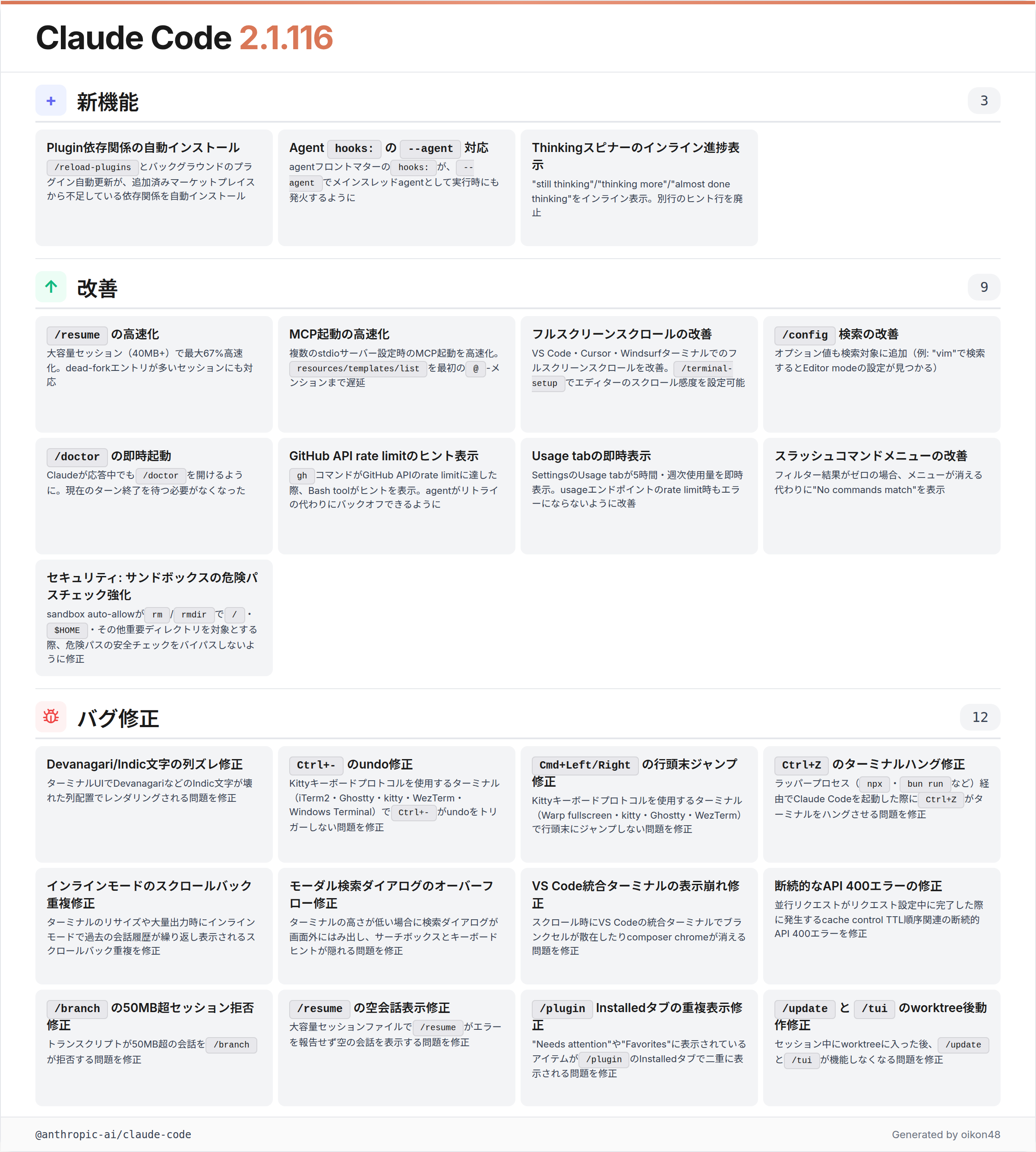The image size is (1036, 1152).
Task: Select the "フルスクリーンスクロールの改善" card title
Action: [x=622, y=334]
